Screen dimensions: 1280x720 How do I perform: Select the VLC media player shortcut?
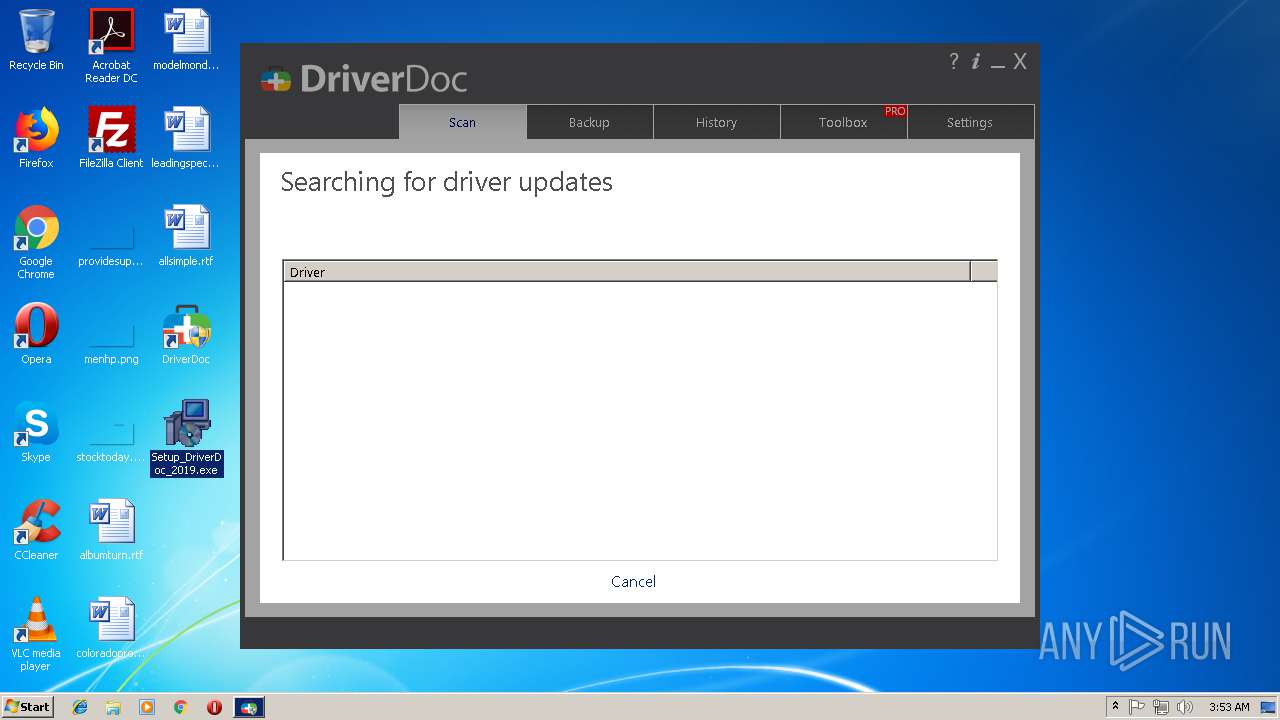point(36,634)
